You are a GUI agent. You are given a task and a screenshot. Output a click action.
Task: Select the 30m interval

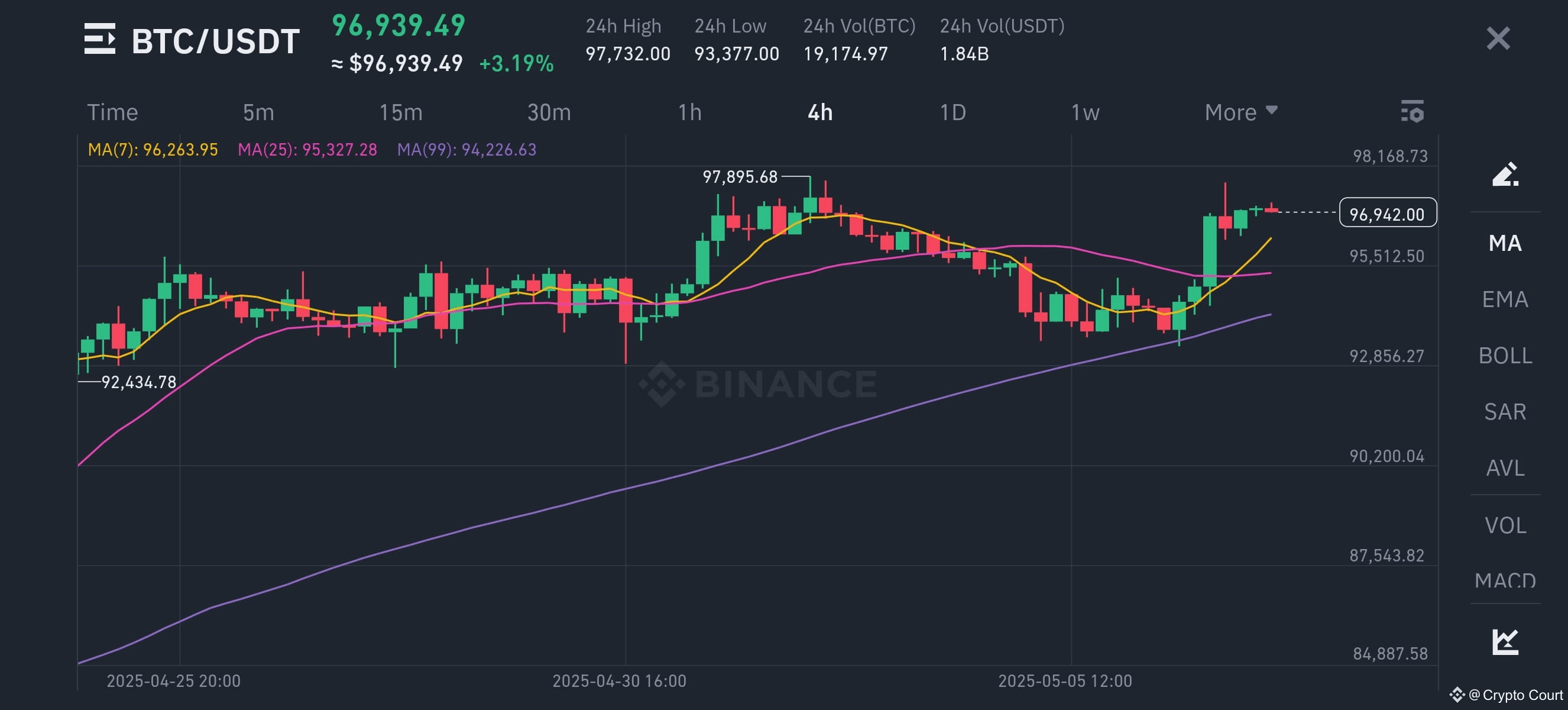pyautogui.click(x=549, y=112)
